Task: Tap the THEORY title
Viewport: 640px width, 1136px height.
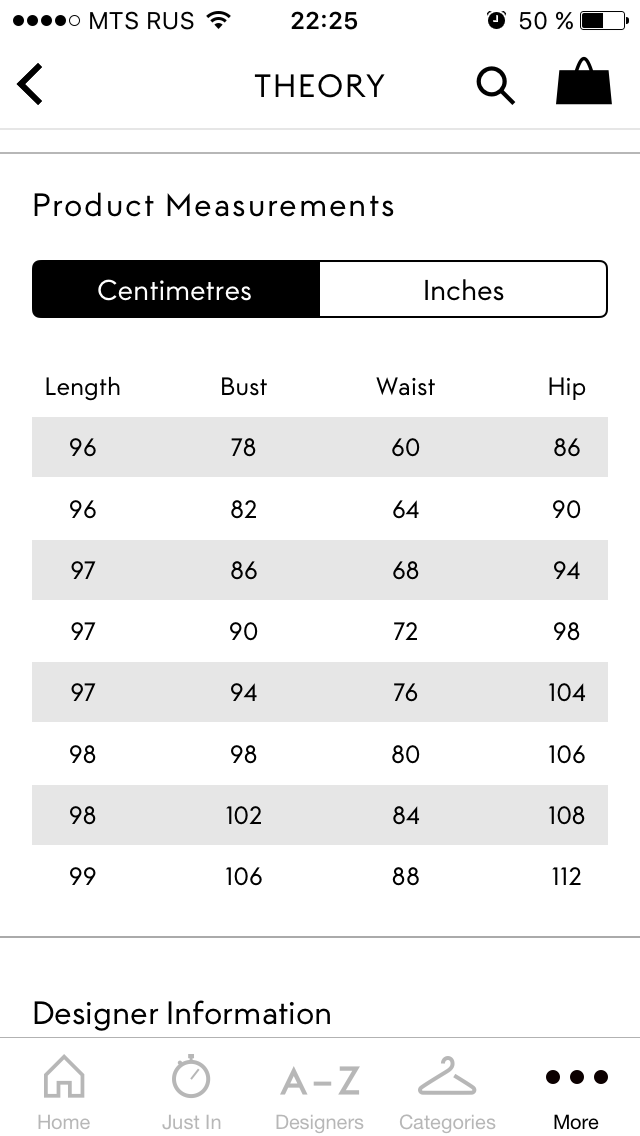Action: pos(320,85)
